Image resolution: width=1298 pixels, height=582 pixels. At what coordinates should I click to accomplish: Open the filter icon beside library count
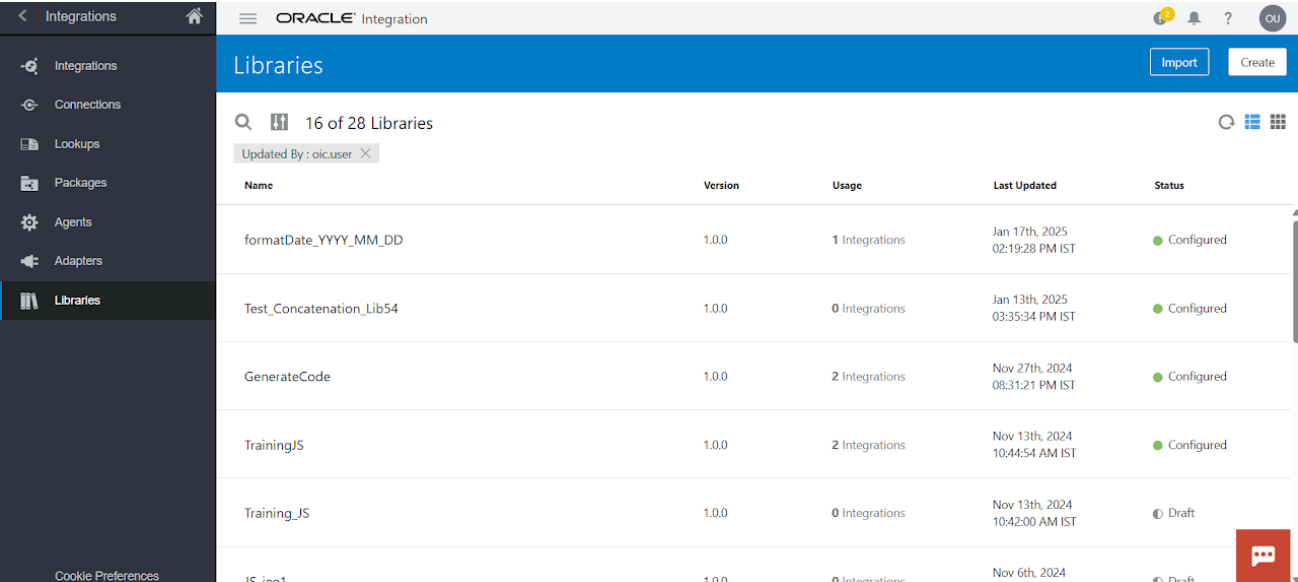(280, 122)
